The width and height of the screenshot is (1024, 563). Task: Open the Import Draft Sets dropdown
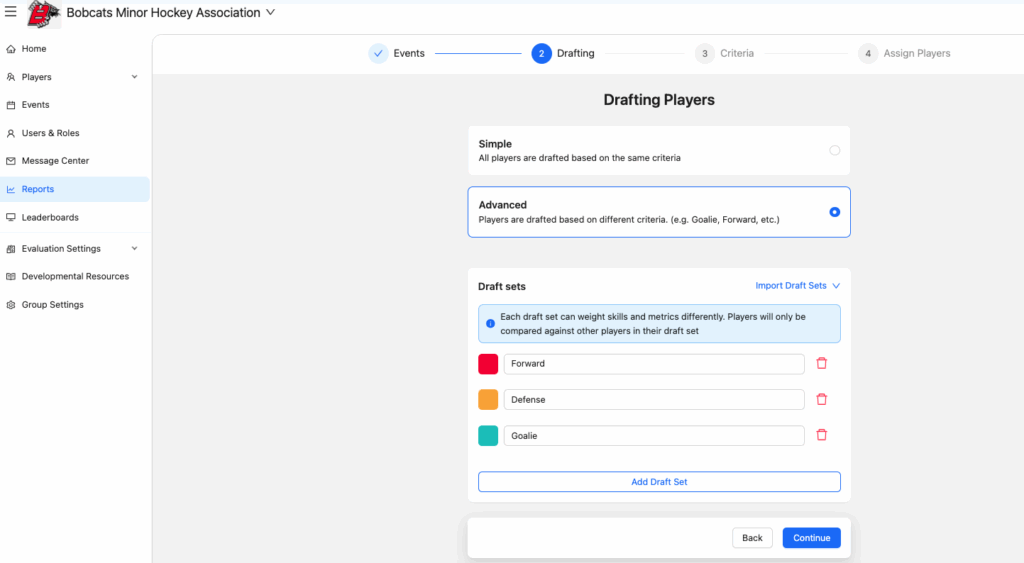coord(797,286)
